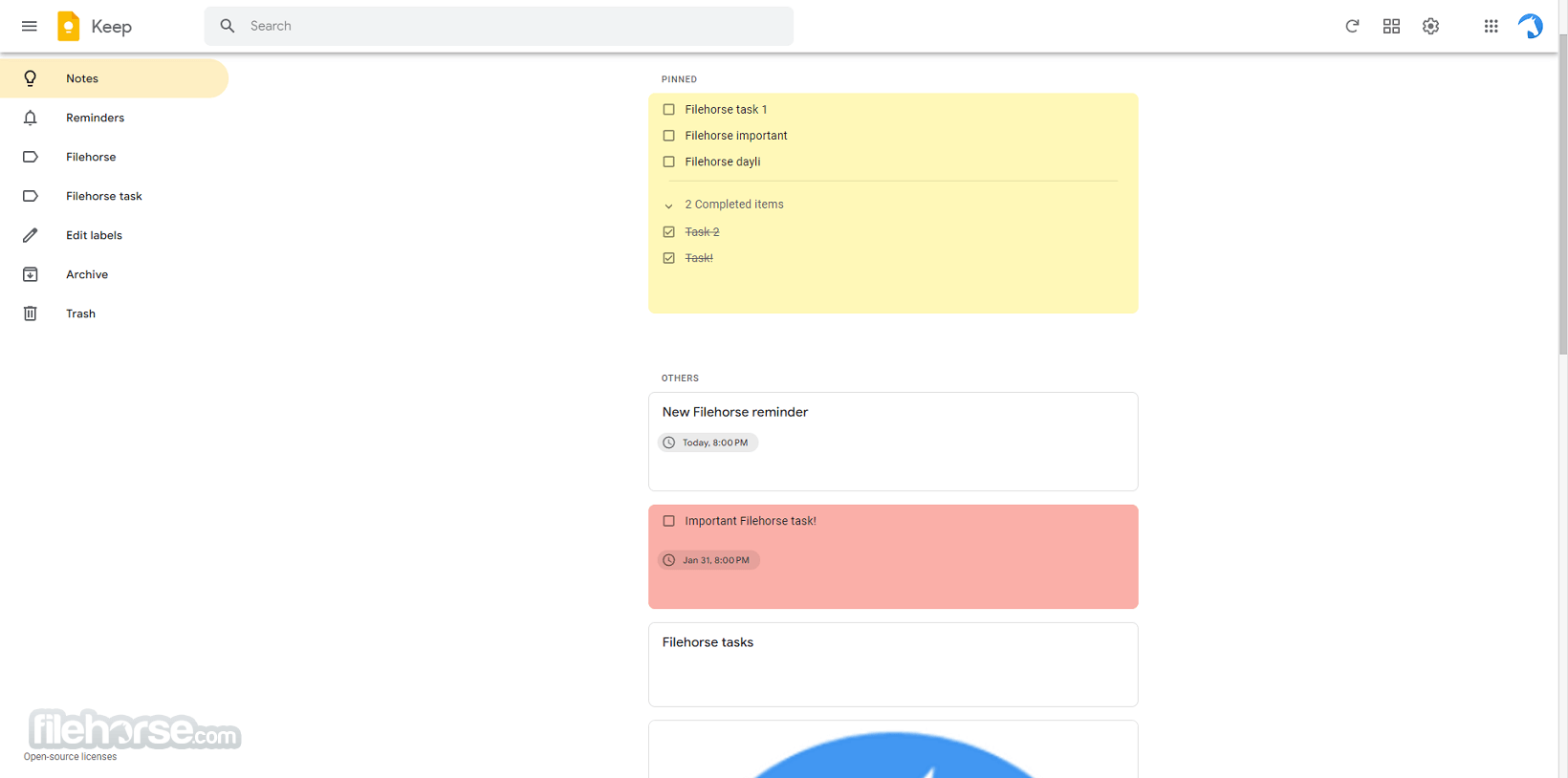
Task: Open the Filehorse label in sidebar
Action: click(x=114, y=157)
